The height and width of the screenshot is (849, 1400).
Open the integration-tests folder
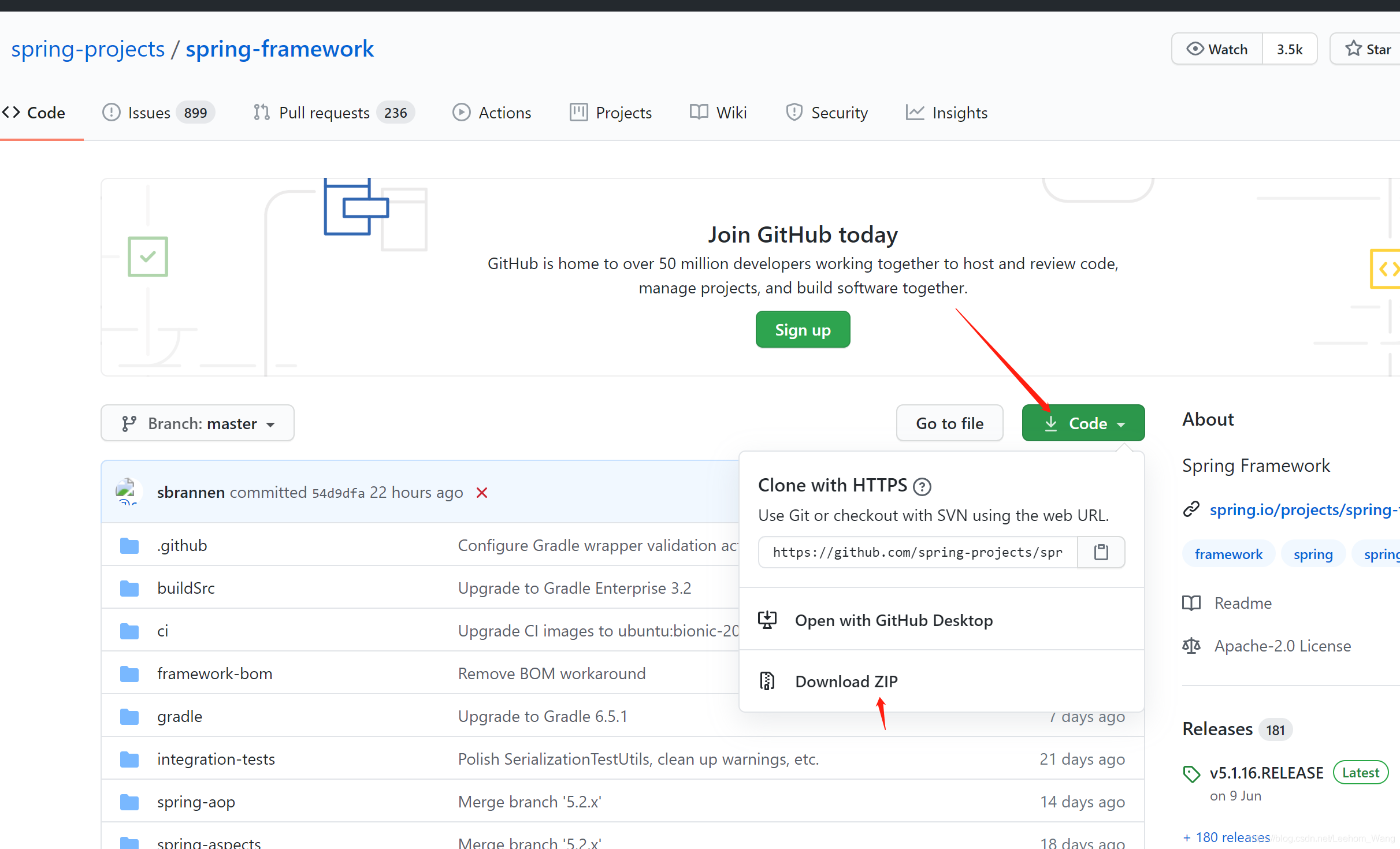[x=216, y=759]
